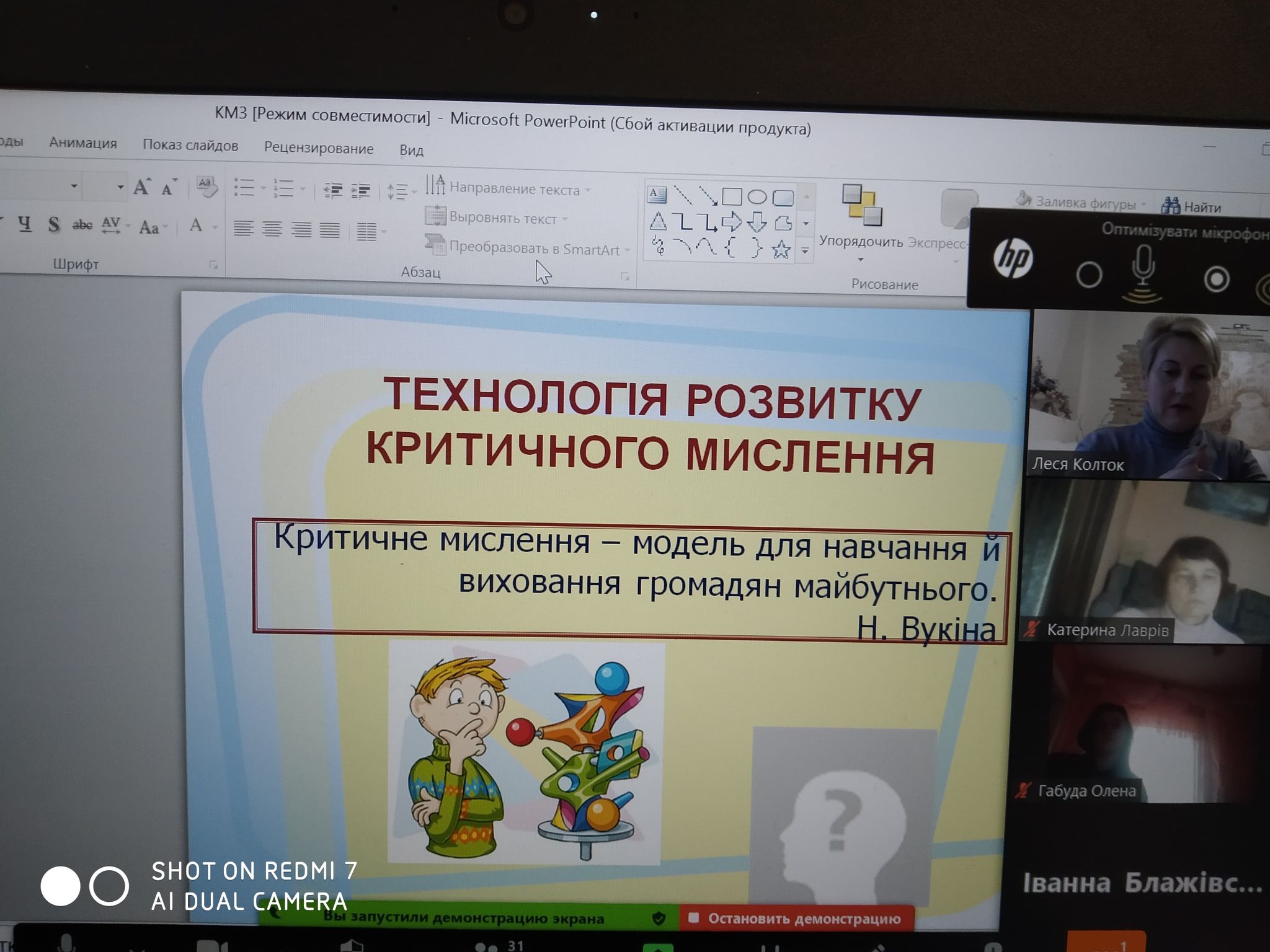The height and width of the screenshot is (952, 1270).
Task: Switch to the Рецензирование tab
Action: point(319,148)
